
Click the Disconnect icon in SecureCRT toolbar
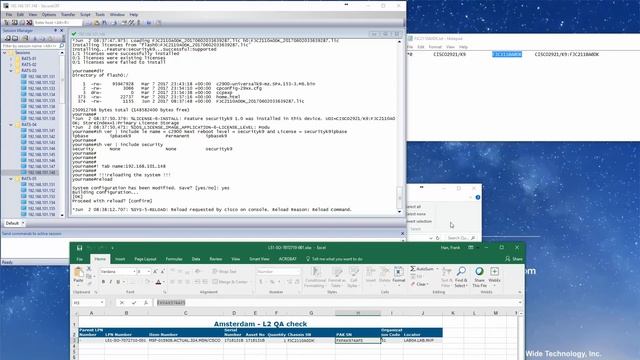29,22
